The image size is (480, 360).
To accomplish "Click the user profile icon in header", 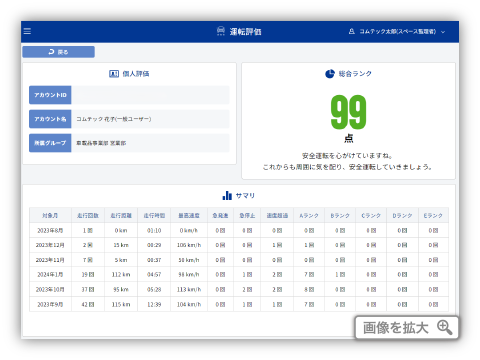I will click(351, 31).
